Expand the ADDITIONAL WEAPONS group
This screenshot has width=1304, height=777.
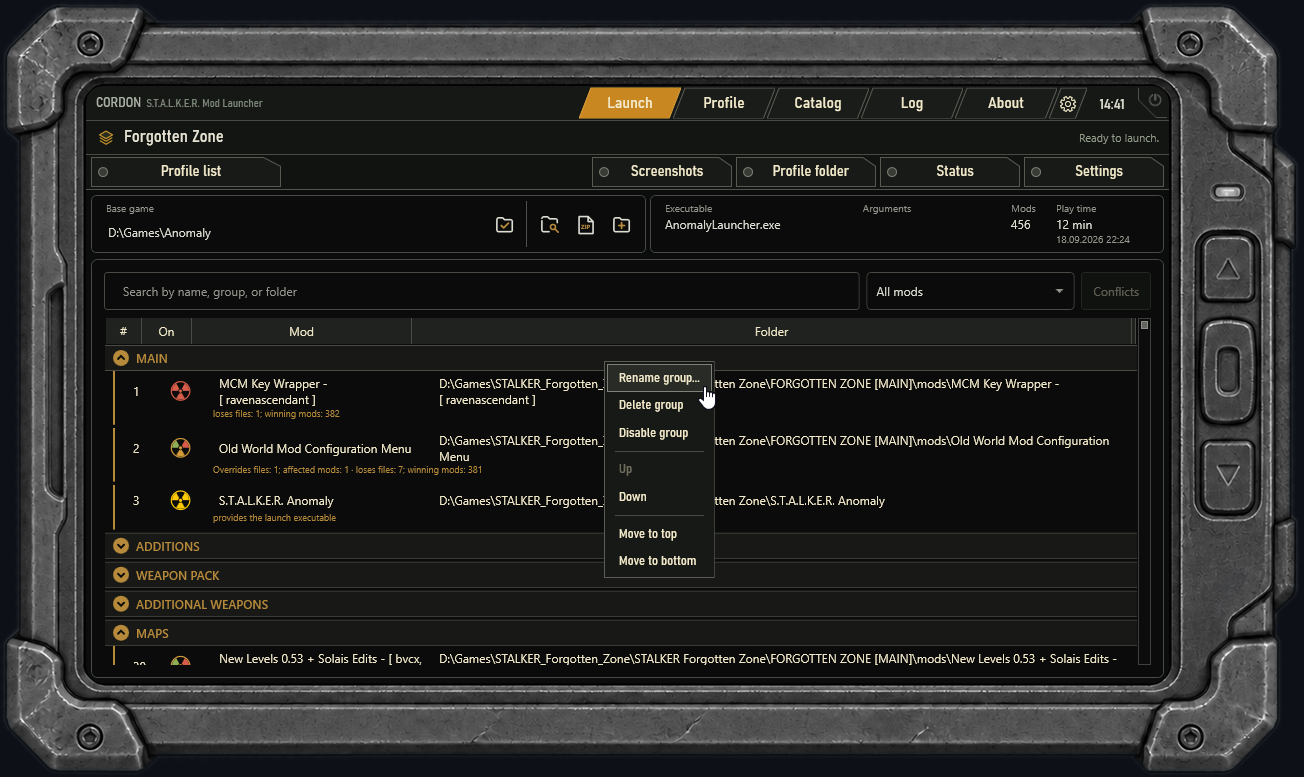(x=121, y=604)
